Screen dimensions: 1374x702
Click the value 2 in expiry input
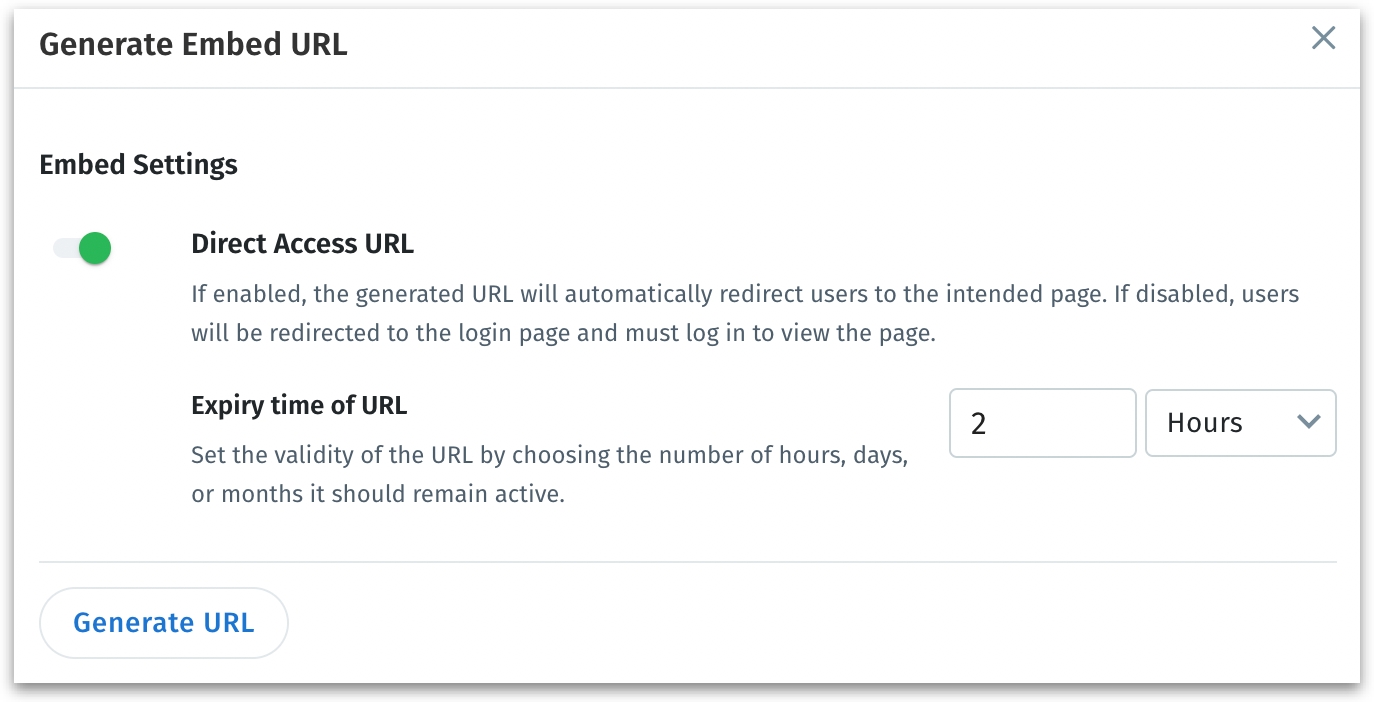[978, 424]
